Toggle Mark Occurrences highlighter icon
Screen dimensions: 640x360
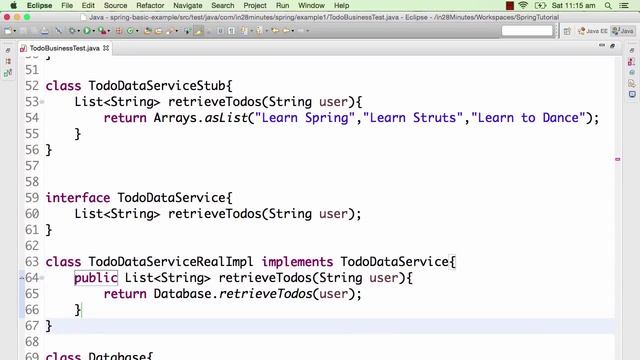(198, 31)
